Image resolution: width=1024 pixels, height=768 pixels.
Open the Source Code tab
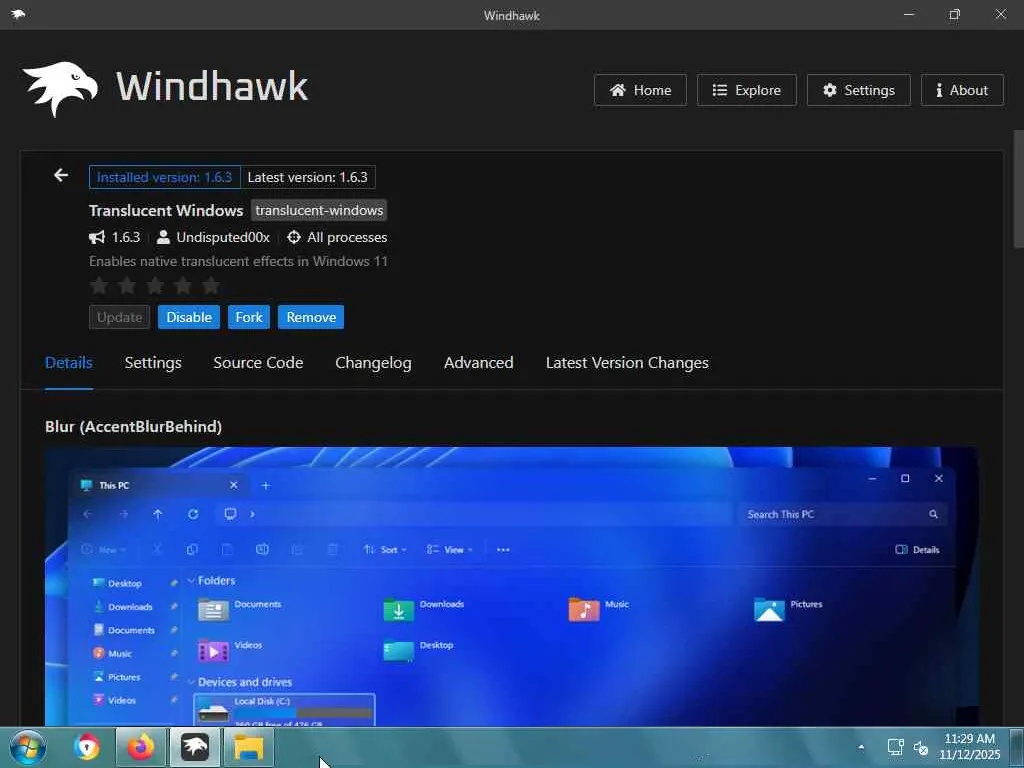click(258, 362)
